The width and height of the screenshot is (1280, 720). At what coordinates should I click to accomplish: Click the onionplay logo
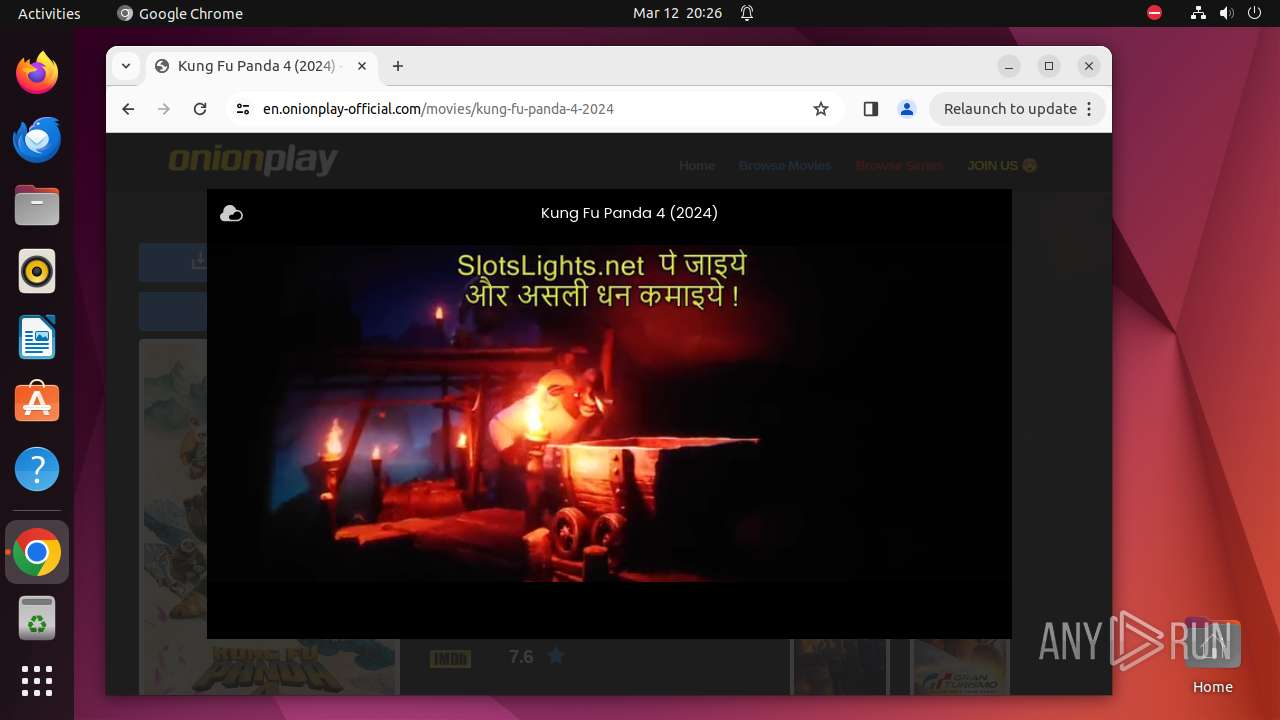(253, 160)
